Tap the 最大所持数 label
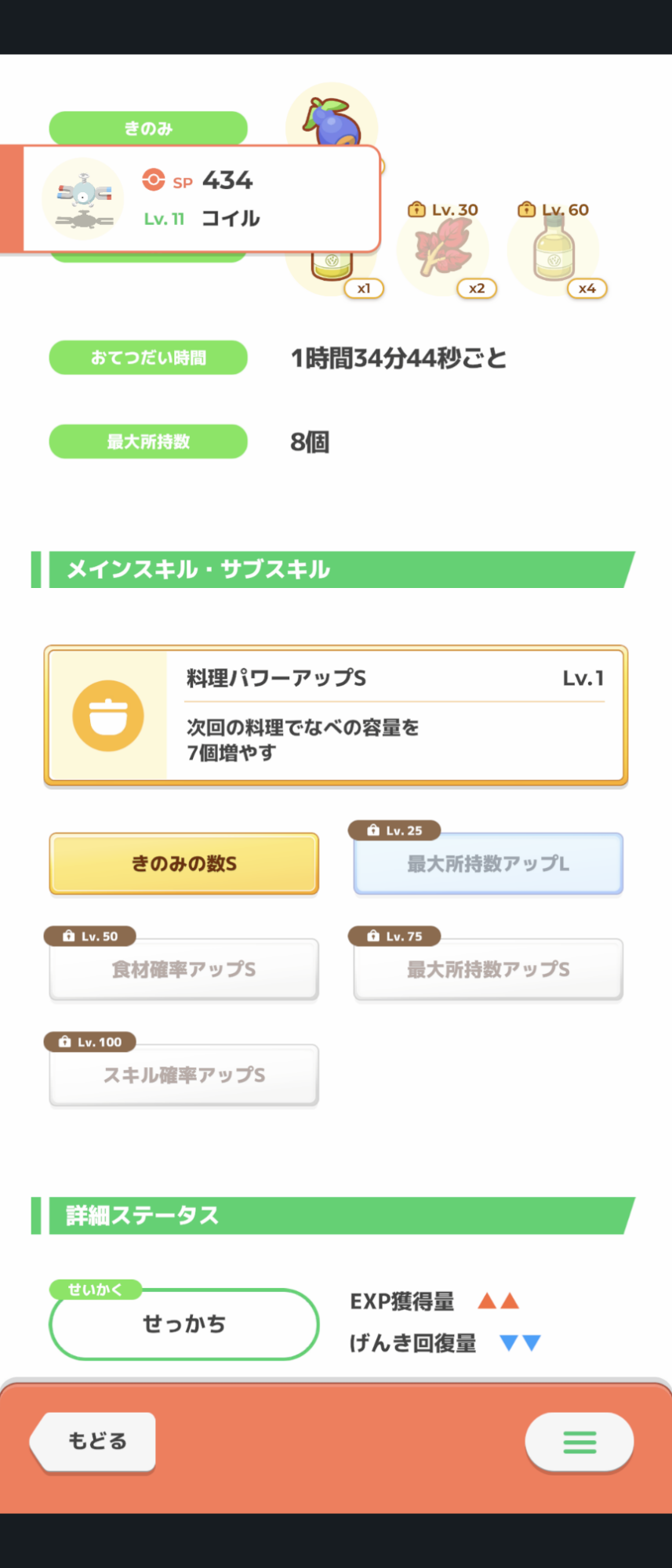The height and width of the screenshot is (1568, 672). (148, 441)
